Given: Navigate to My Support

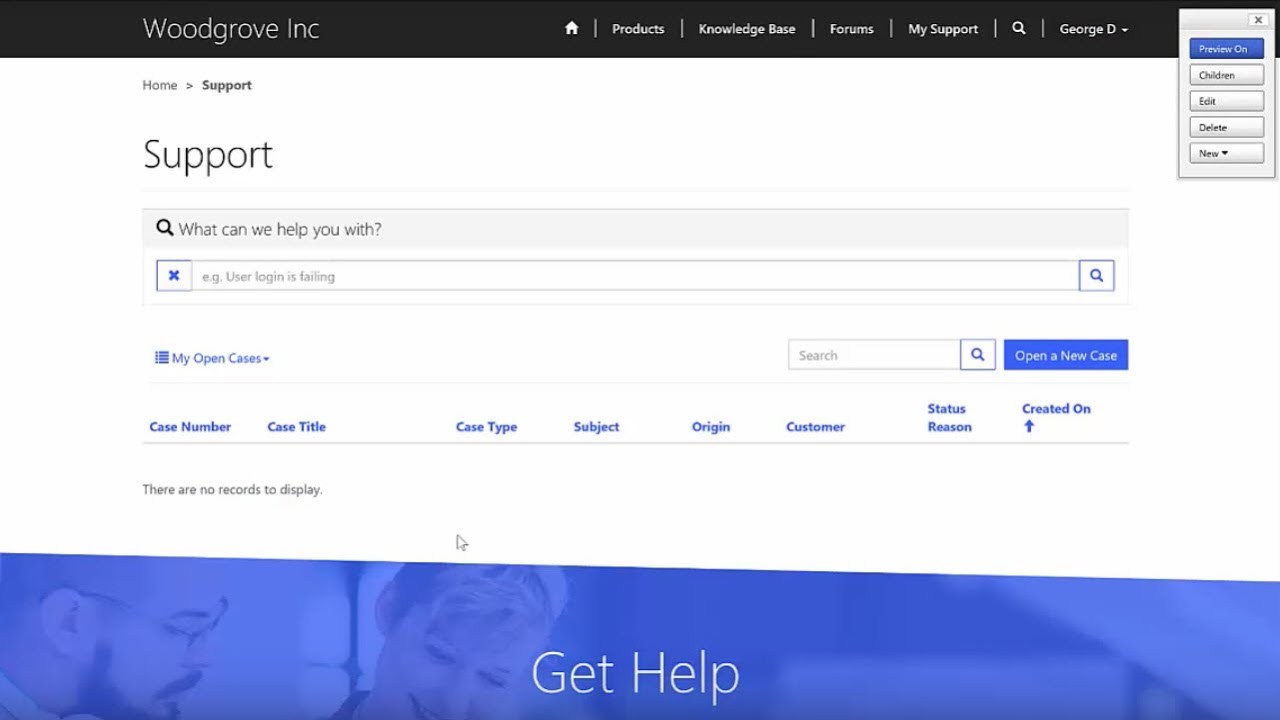Looking at the screenshot, I should pyautogui.click(x=943, y=29).
